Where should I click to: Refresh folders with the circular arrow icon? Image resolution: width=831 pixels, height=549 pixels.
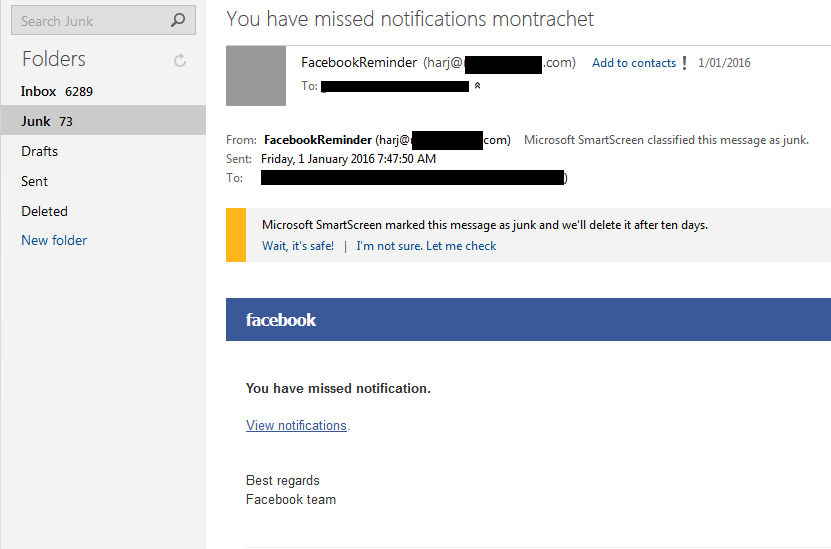pos(180,60)
